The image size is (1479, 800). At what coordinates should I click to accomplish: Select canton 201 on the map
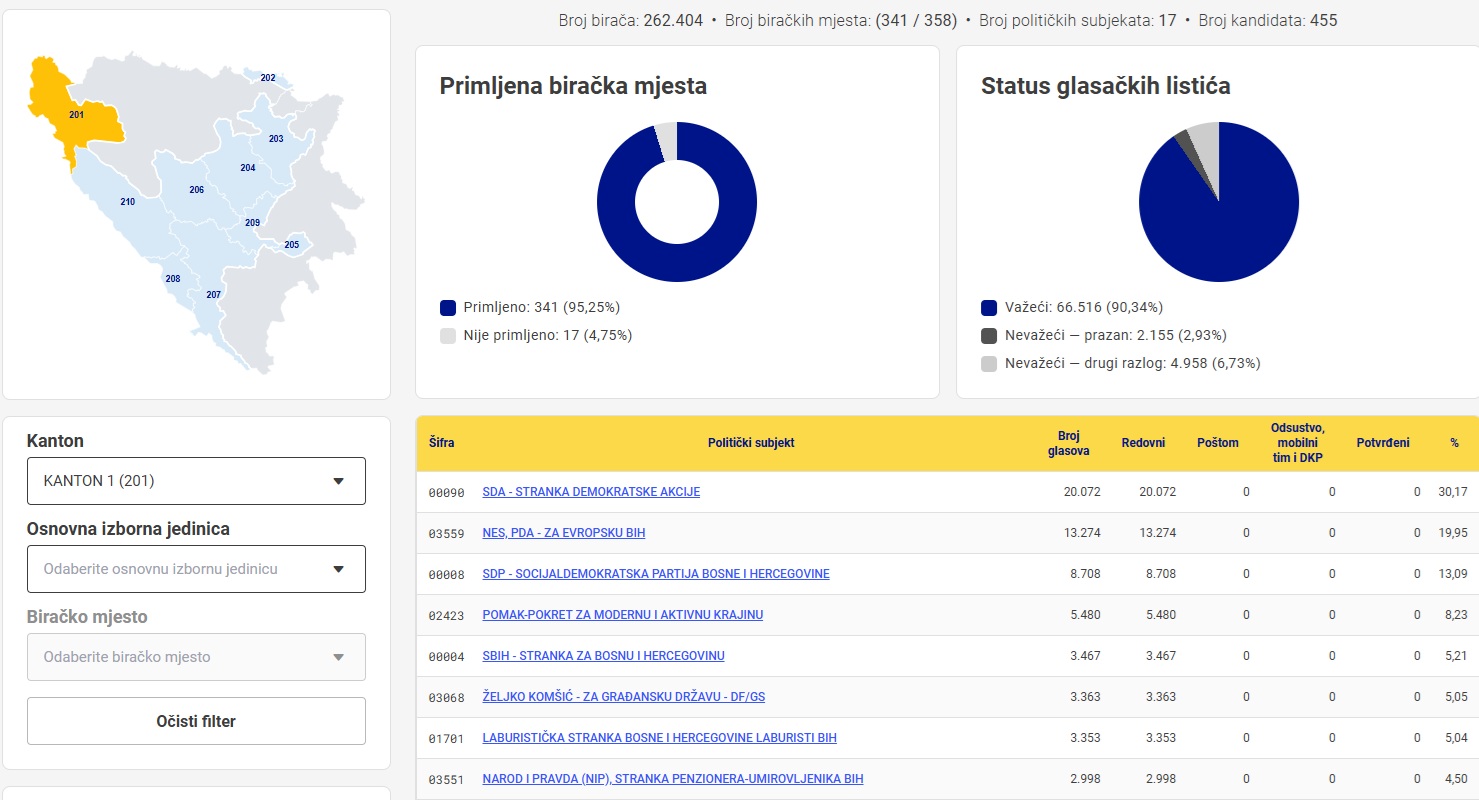point(77,115)
